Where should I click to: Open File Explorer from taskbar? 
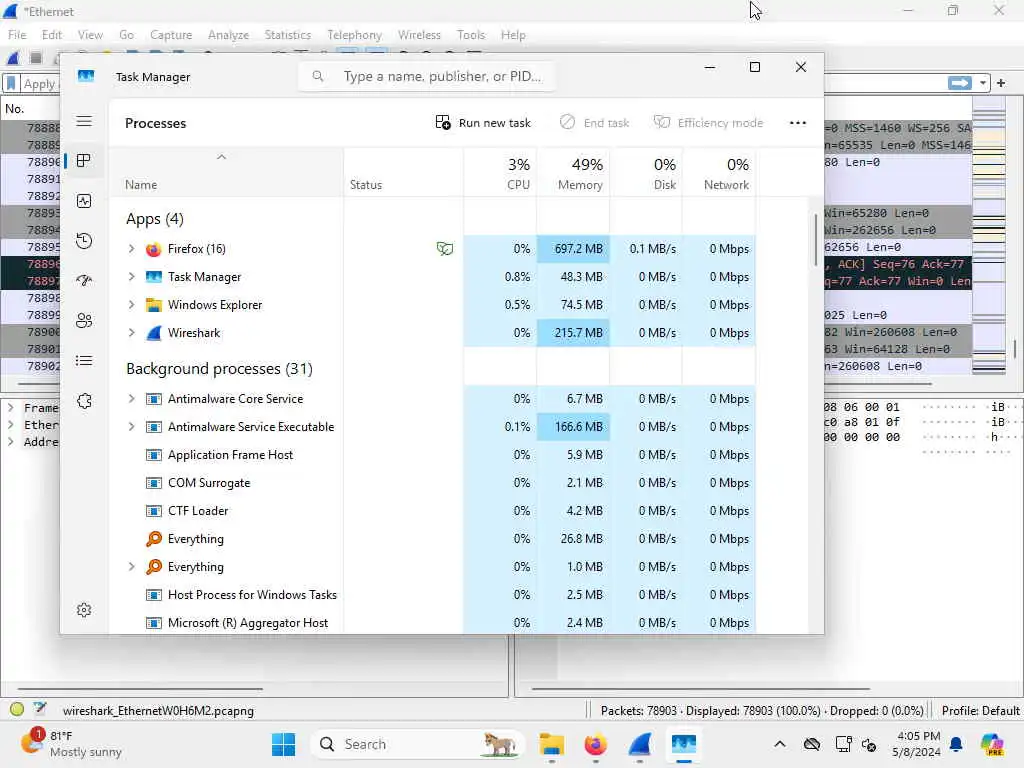click(x=551, y=744)
